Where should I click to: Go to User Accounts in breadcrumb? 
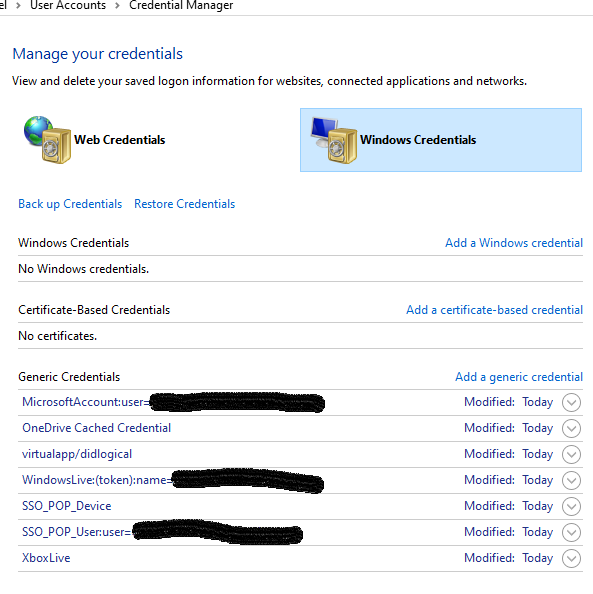pyautogui.click(x=68, y=5)
